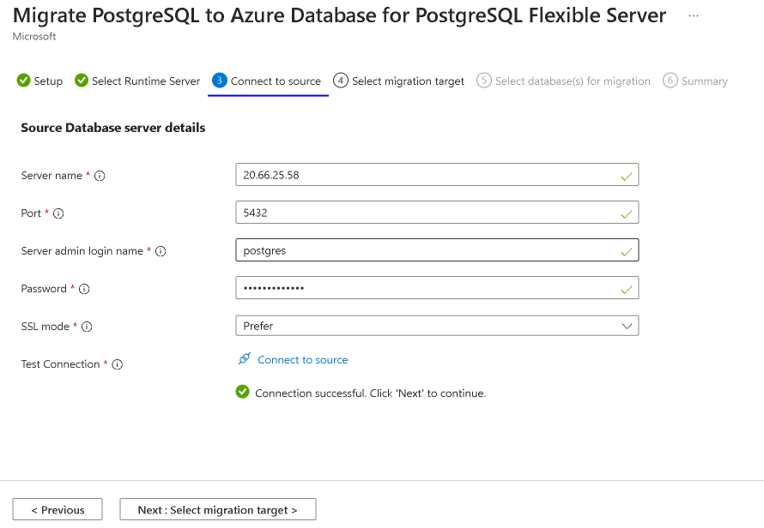Jump to the Summary tab

pos(696,81)
